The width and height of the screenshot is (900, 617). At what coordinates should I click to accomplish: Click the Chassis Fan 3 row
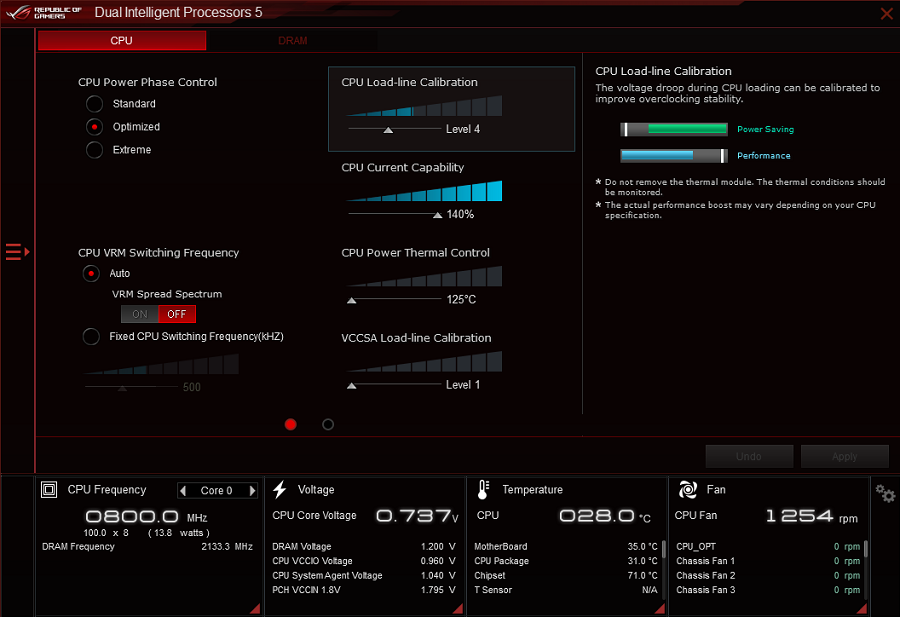pyautogui.click(x=768, y=589)
